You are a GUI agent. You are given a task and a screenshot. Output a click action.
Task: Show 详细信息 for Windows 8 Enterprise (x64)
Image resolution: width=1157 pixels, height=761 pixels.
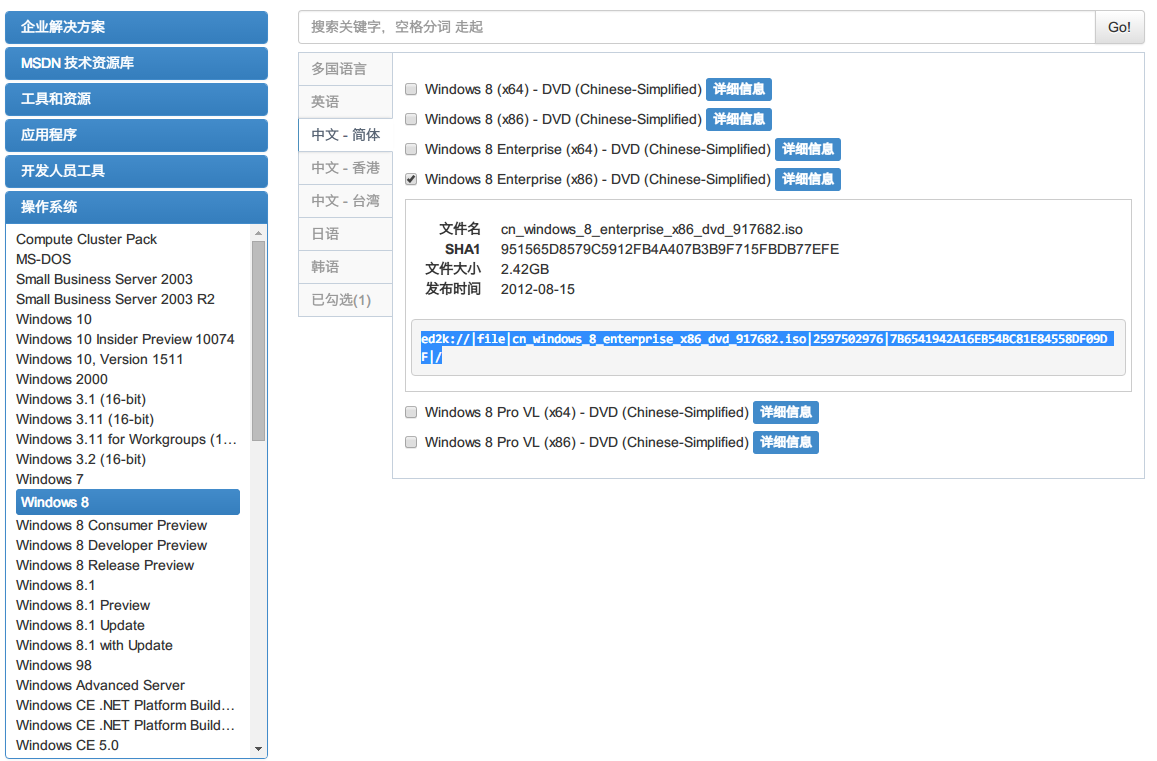point(808,149)
